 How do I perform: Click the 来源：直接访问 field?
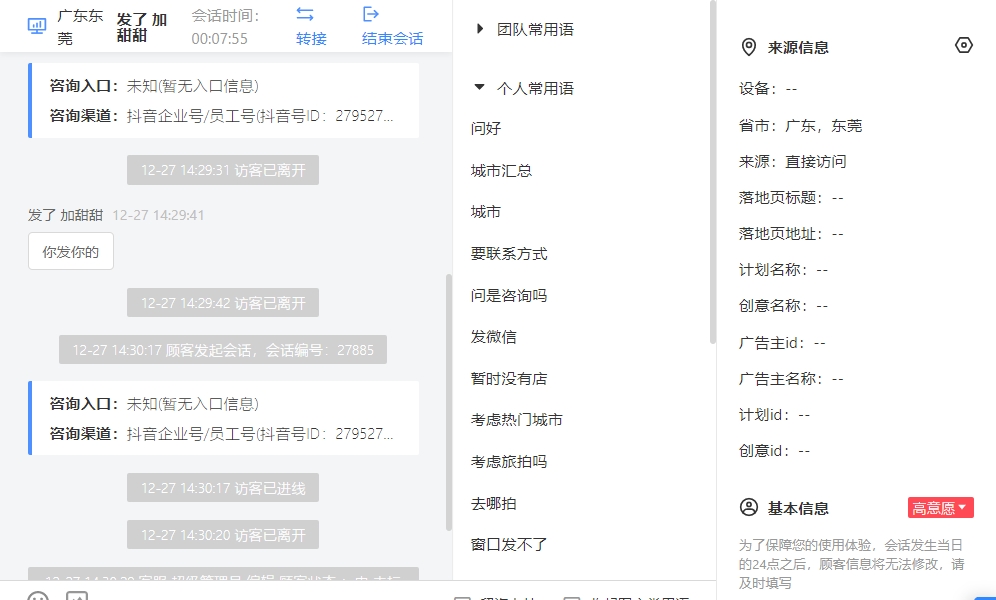(x=793, y=161)
